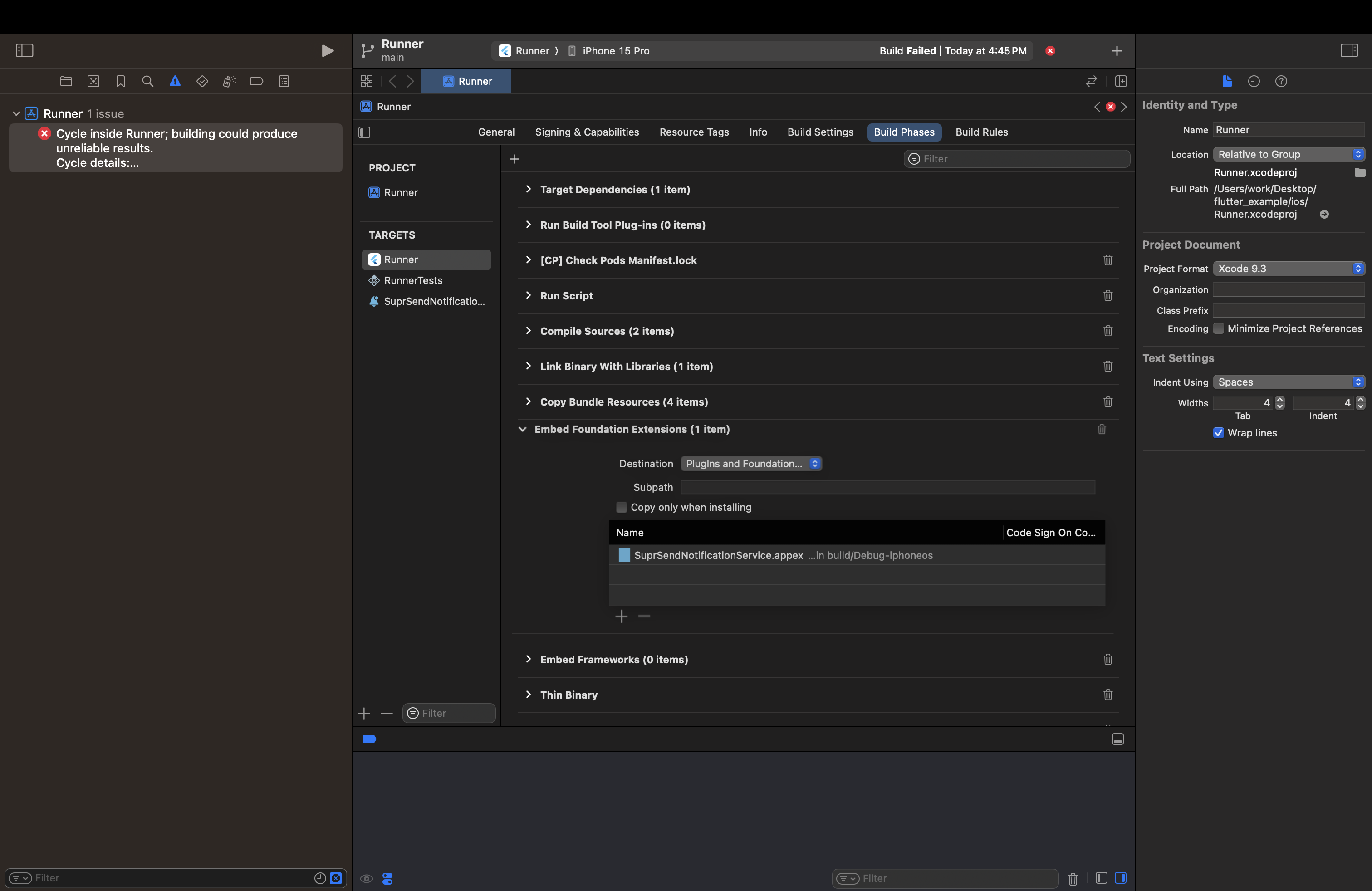Screen dimensions: 1372x891
Task: Open the breakpoint navigator icon
Action: (256, 81)
